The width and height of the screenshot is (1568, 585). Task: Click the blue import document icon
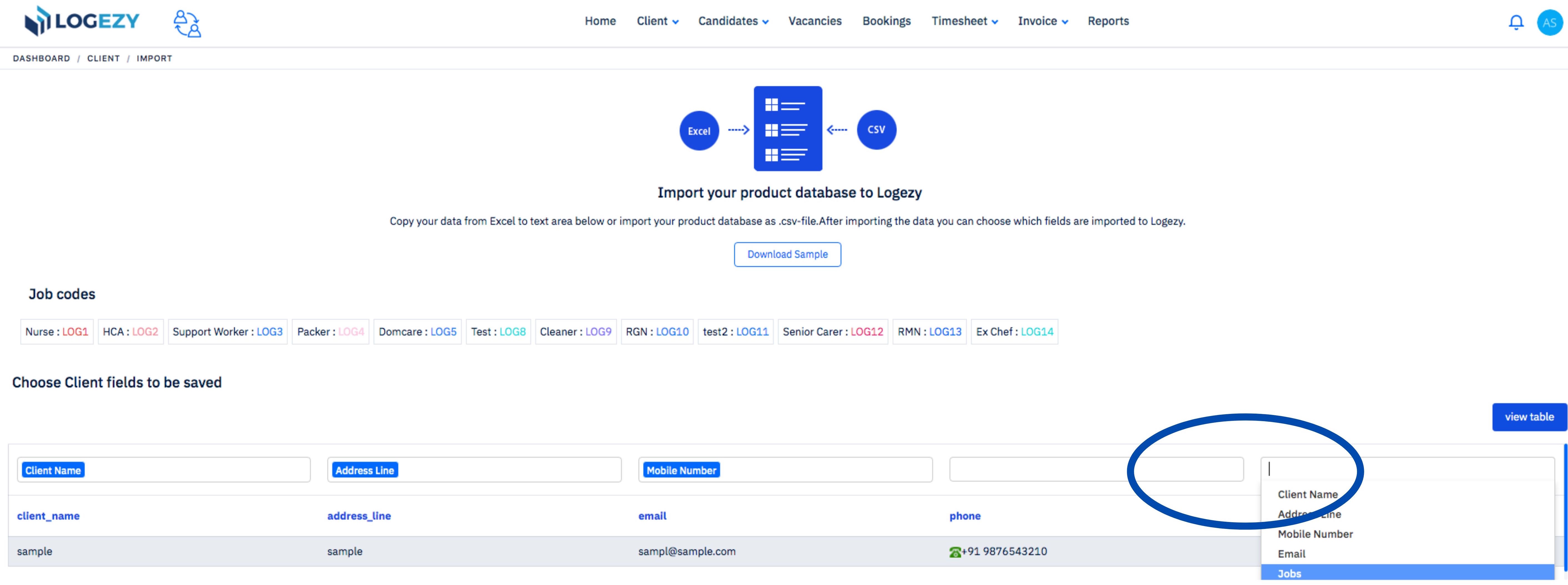point(788,128)
